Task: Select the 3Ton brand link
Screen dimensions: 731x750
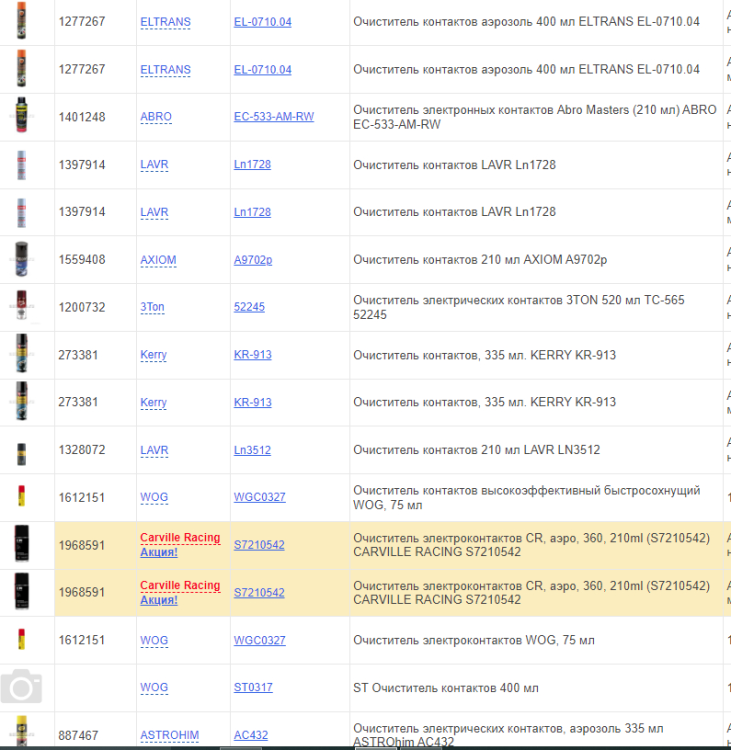Action: click(x=152, y=307)
